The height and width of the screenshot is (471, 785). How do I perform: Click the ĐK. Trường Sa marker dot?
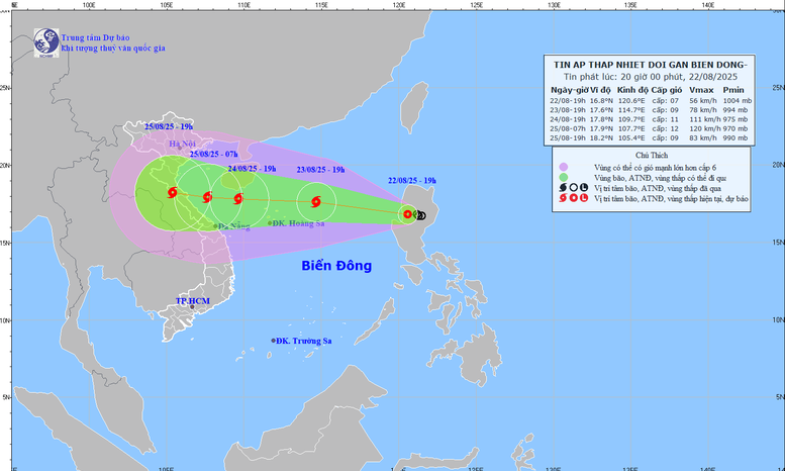pyautogui.click(x=273, y=341)
